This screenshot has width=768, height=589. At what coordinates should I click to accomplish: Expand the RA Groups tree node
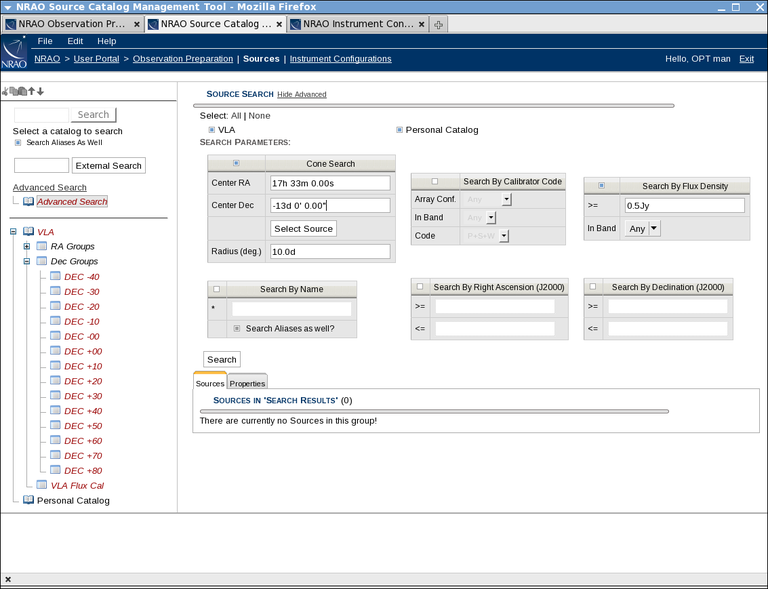point(27,246)
